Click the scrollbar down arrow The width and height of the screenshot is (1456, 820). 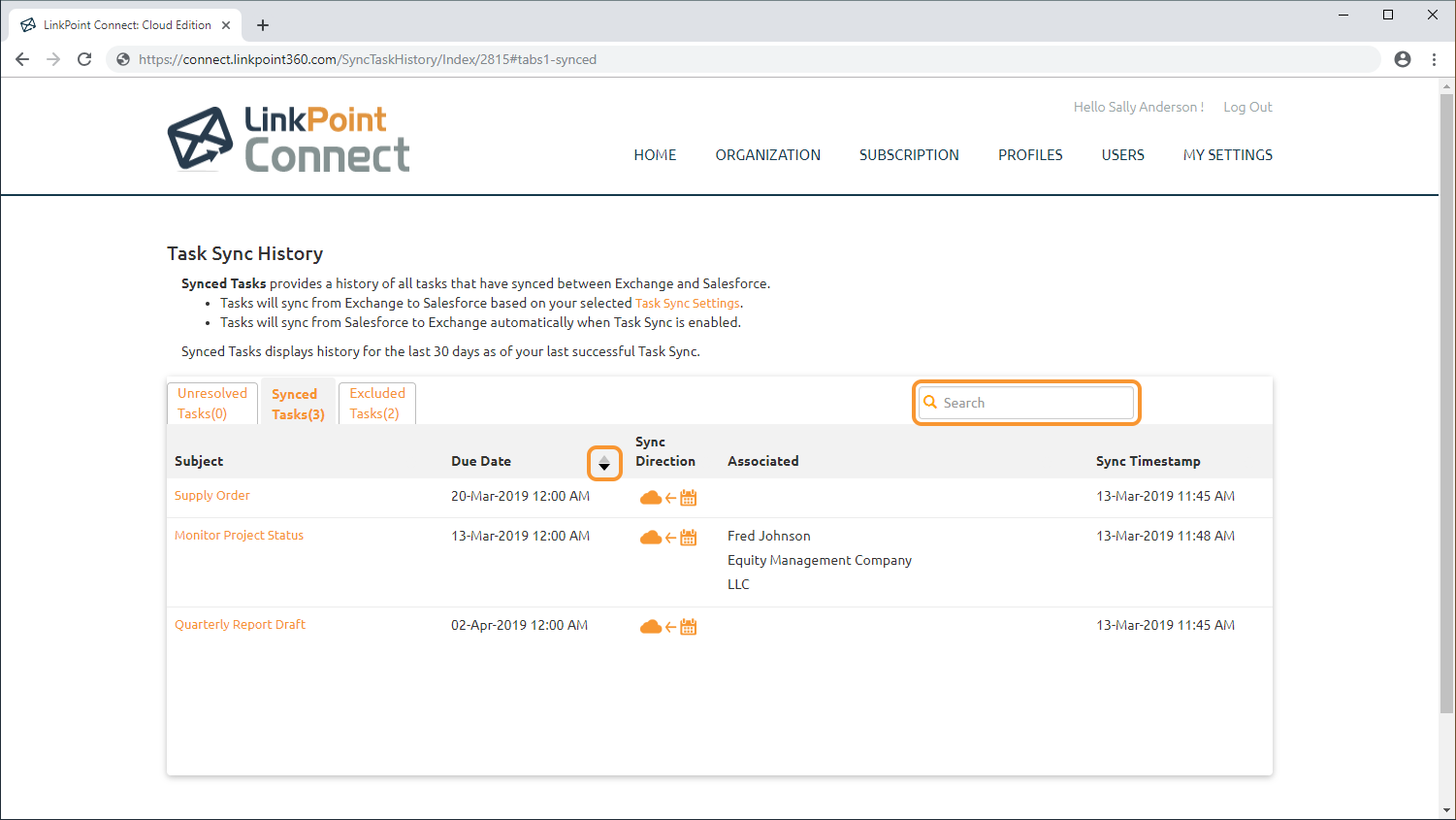coord(1447,810)
